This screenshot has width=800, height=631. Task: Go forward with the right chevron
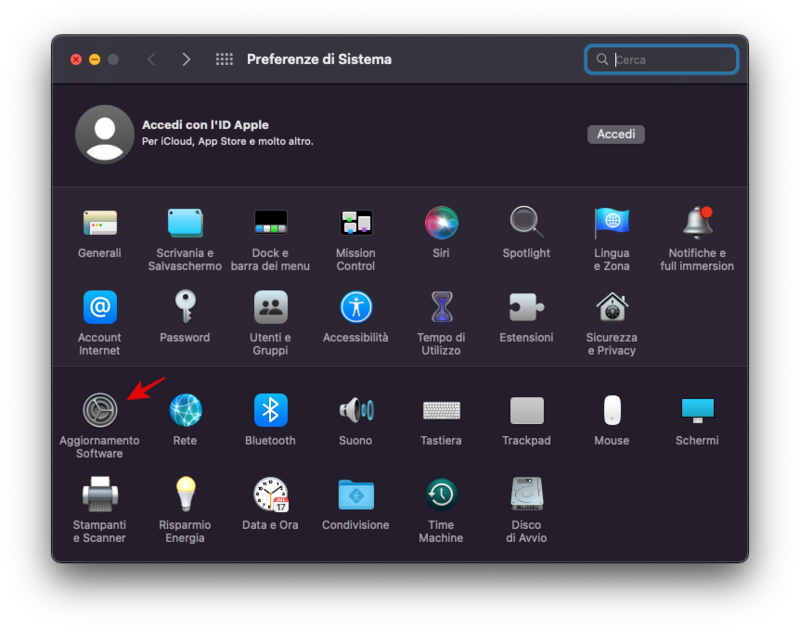pyautogui.click(x=186, y=60)
